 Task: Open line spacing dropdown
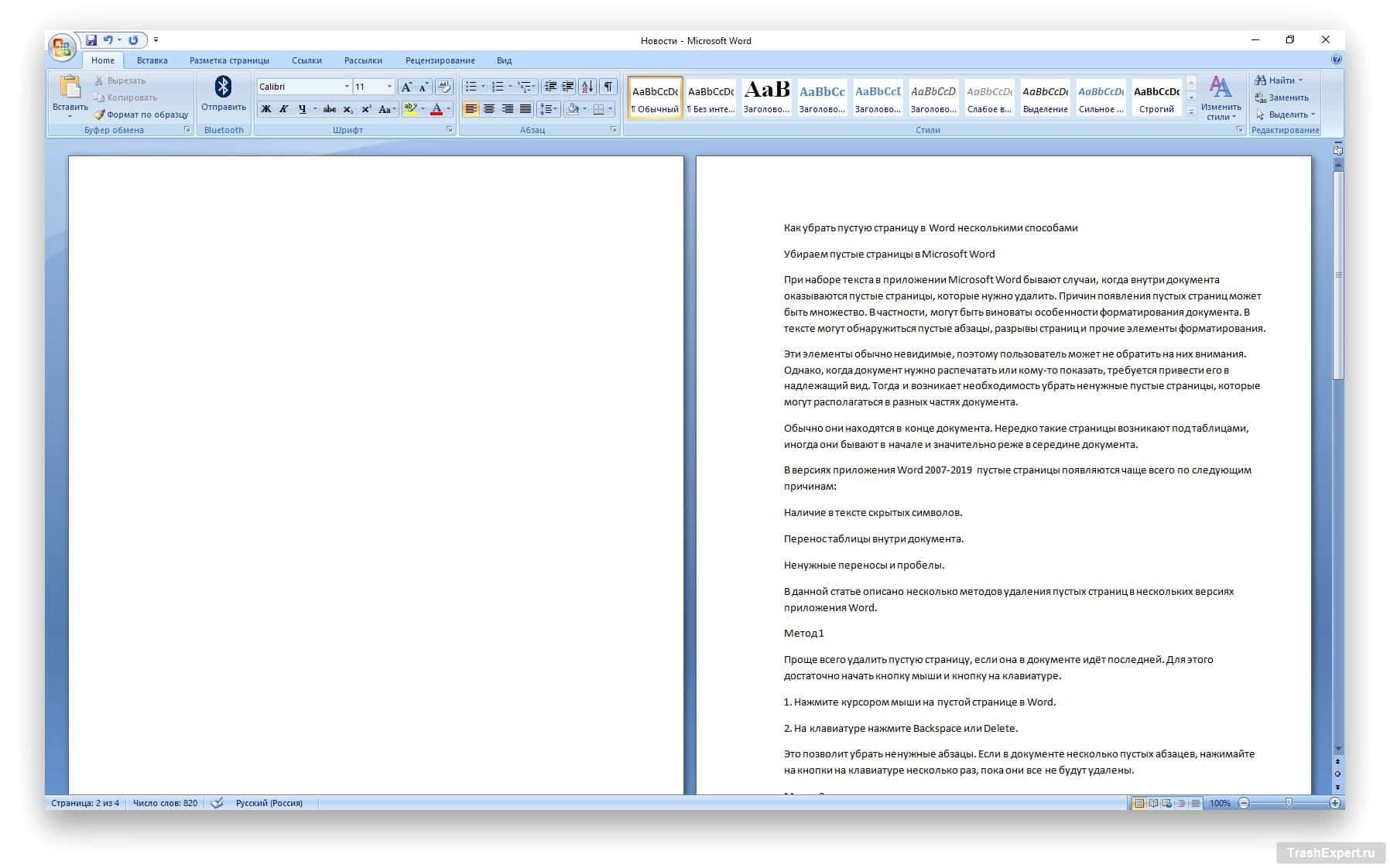pyautogui.click(x=548, y=109)
